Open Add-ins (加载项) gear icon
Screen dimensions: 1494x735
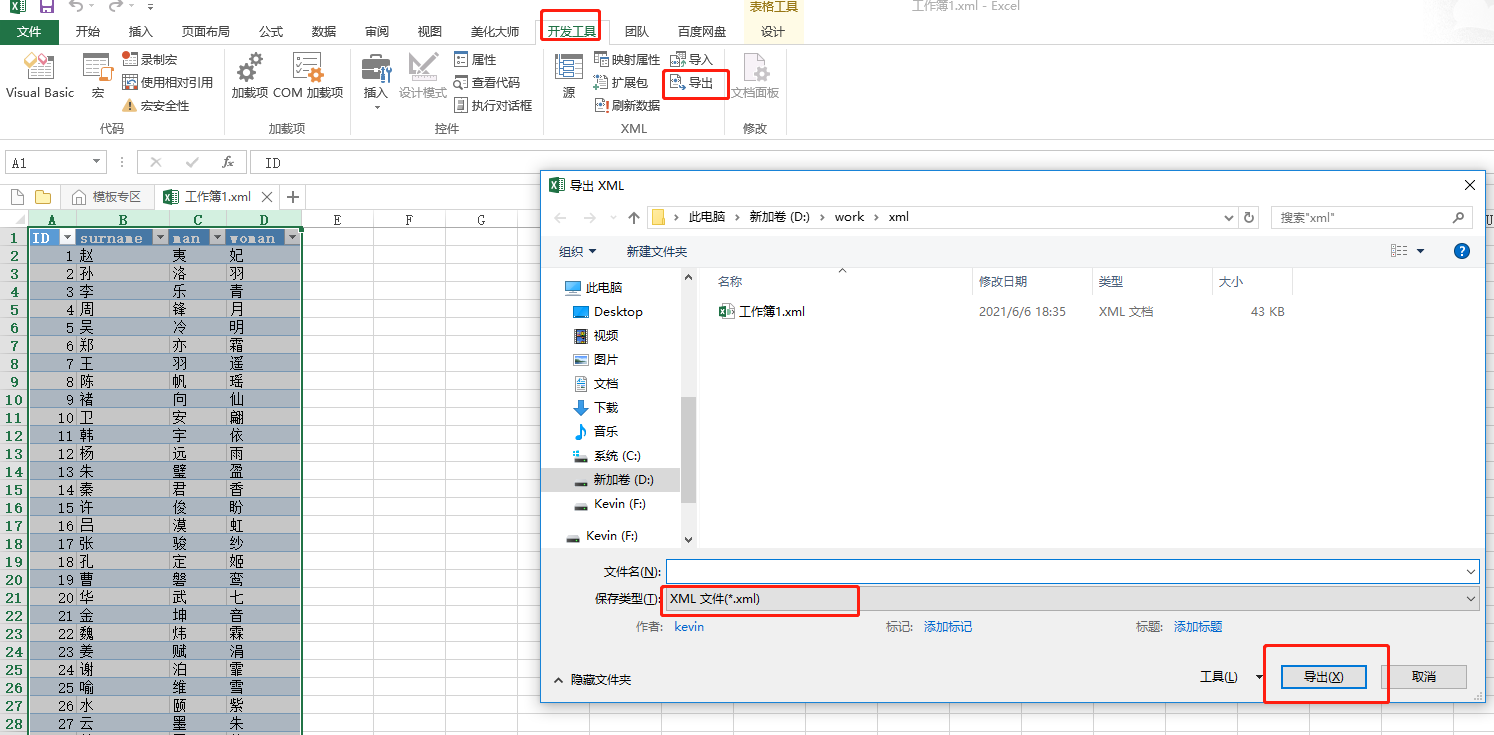click(249, 76)
